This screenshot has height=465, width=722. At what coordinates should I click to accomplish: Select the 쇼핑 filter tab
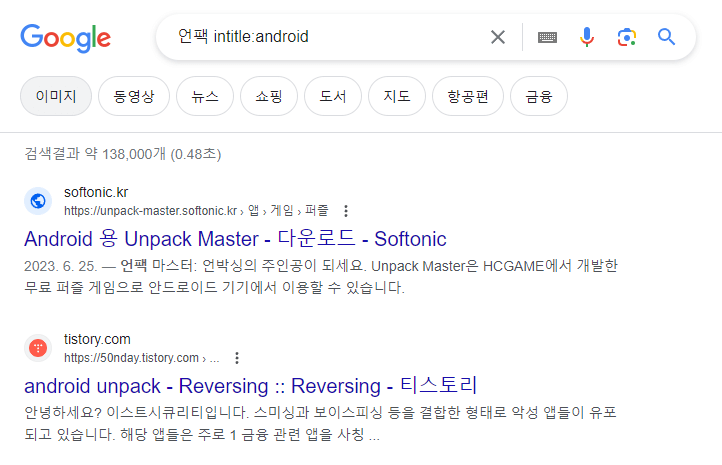point(269,96)
